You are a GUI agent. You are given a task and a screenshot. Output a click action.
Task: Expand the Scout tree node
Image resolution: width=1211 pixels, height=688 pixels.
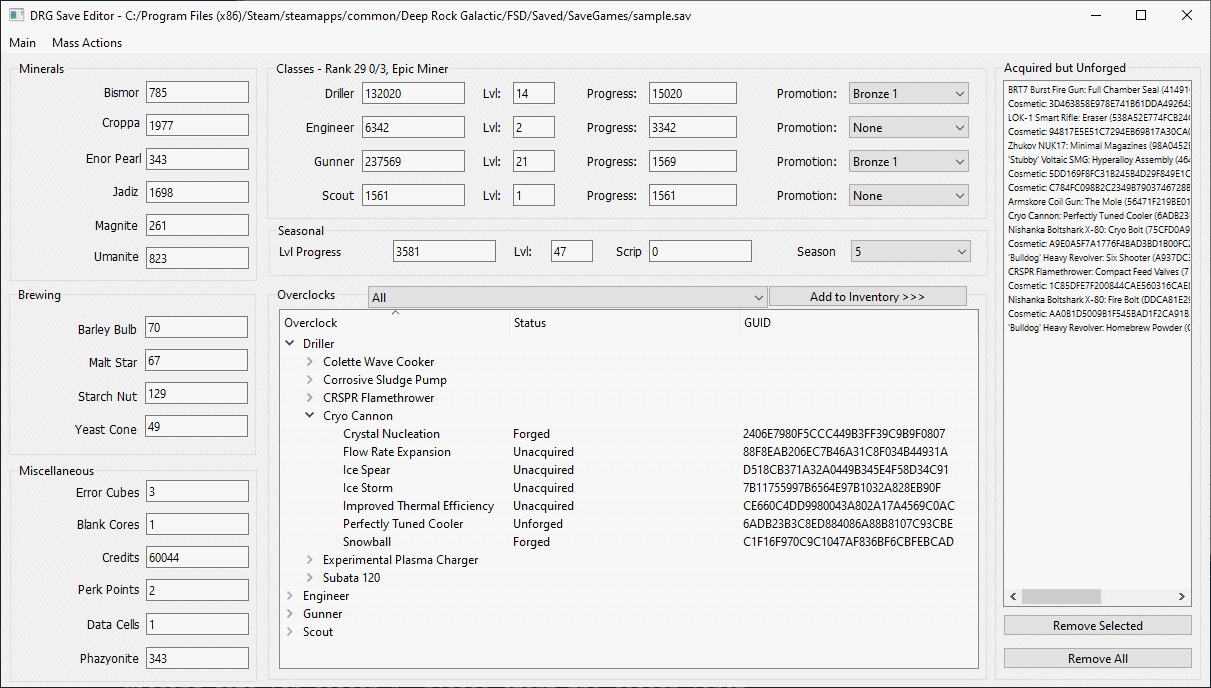[x=290, y=632]
